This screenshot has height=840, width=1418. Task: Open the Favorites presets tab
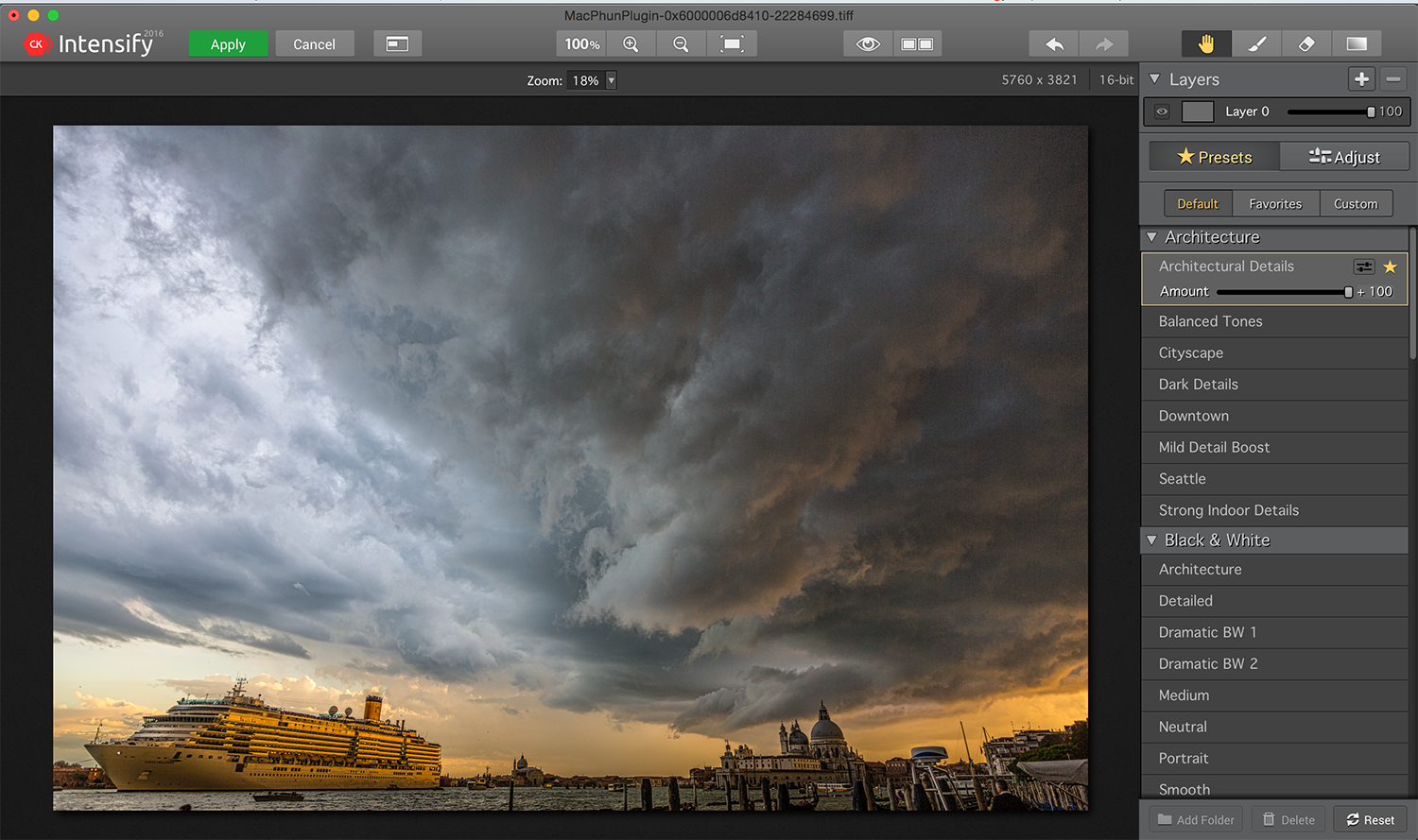coord(1274,204)
